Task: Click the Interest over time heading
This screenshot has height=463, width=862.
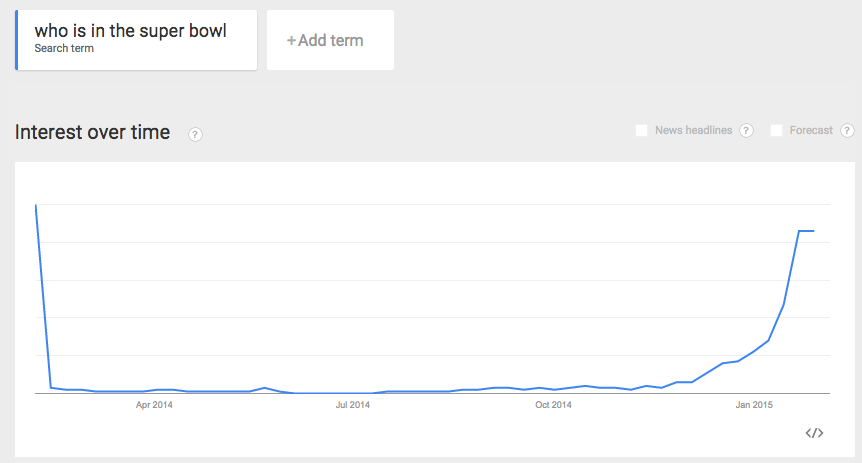Action: pos(93,132)
